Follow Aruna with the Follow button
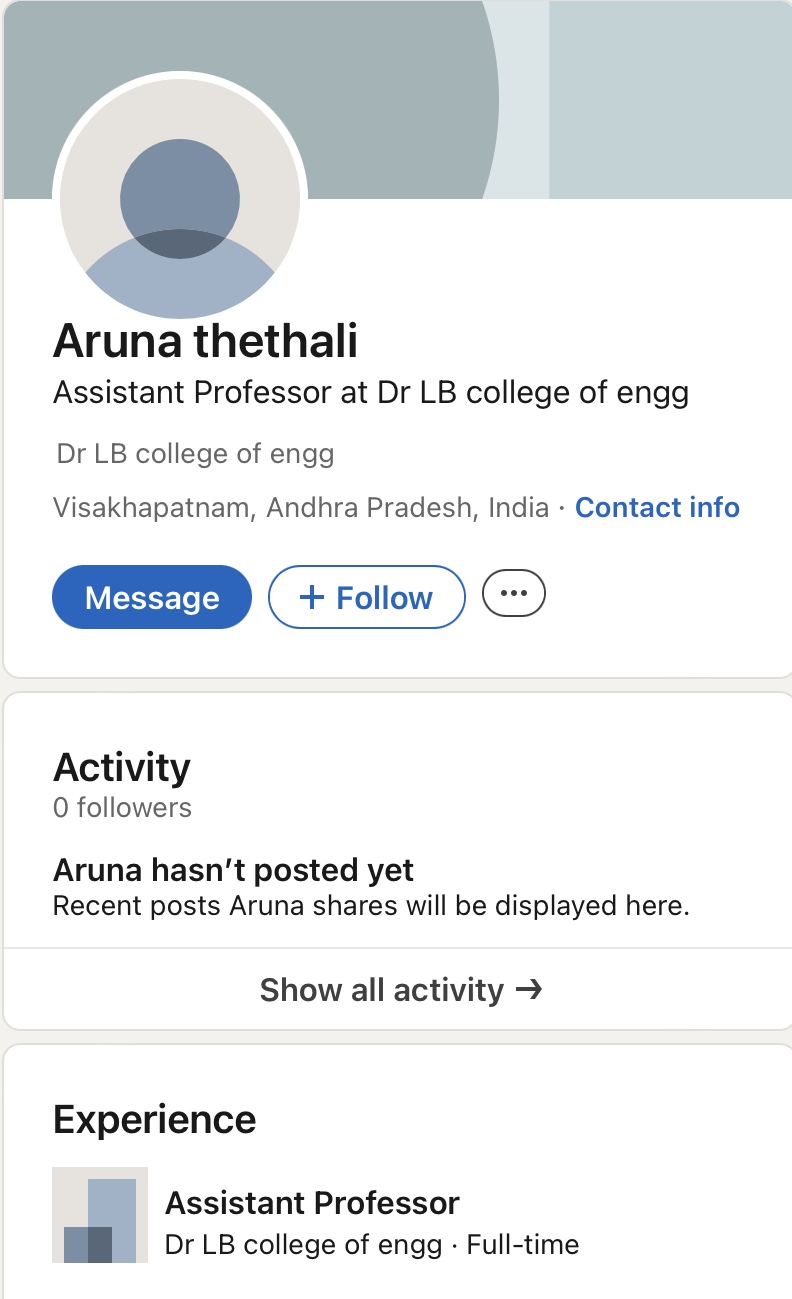The image size is (792, 1299). (367, 597)
